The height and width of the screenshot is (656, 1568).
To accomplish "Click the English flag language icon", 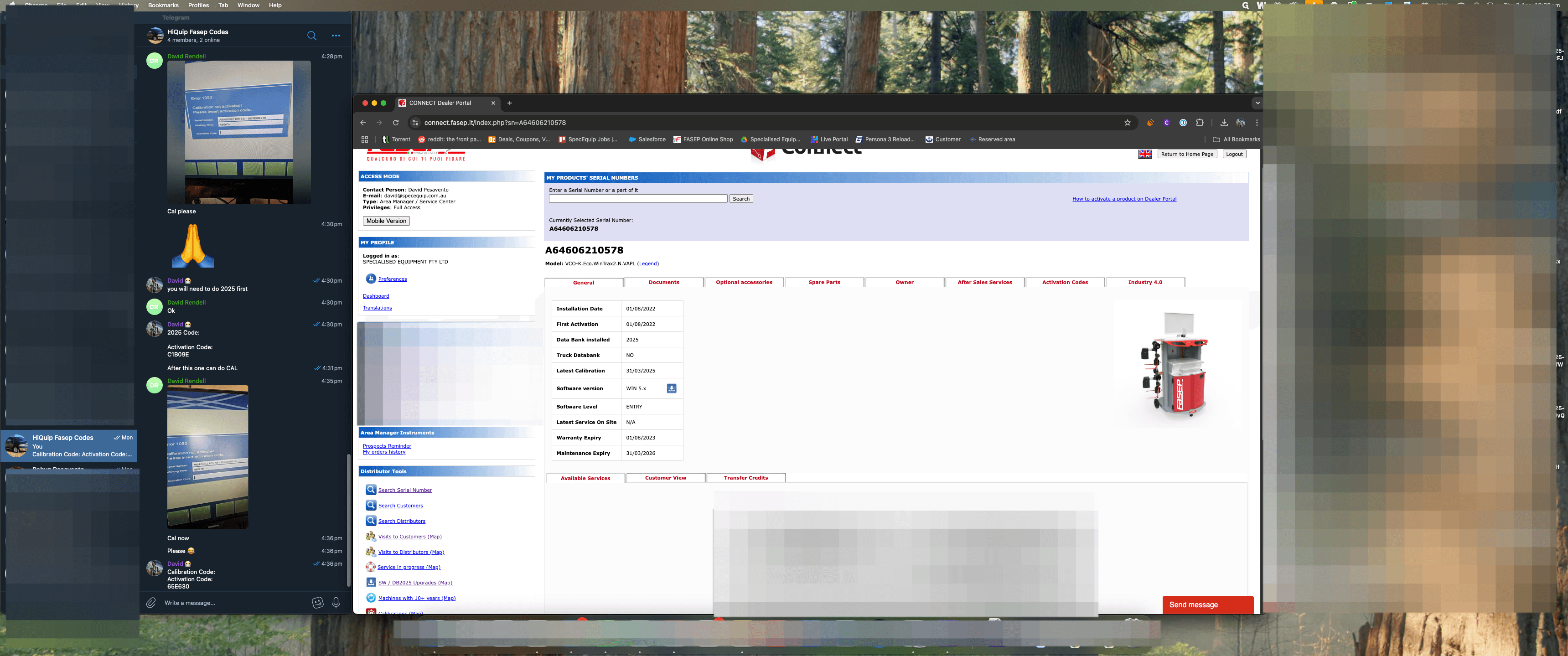I will (x=1145, y=154).
